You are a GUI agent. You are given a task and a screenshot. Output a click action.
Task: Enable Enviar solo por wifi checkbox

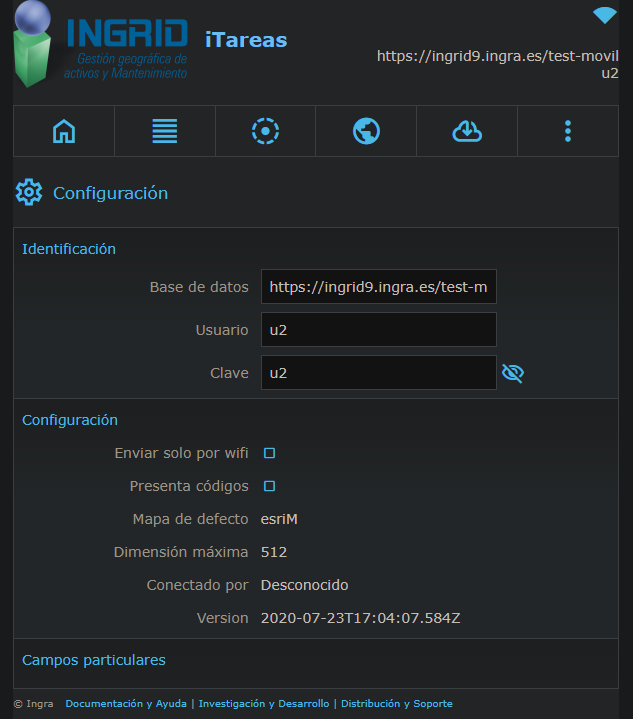[x=269, y=453]
